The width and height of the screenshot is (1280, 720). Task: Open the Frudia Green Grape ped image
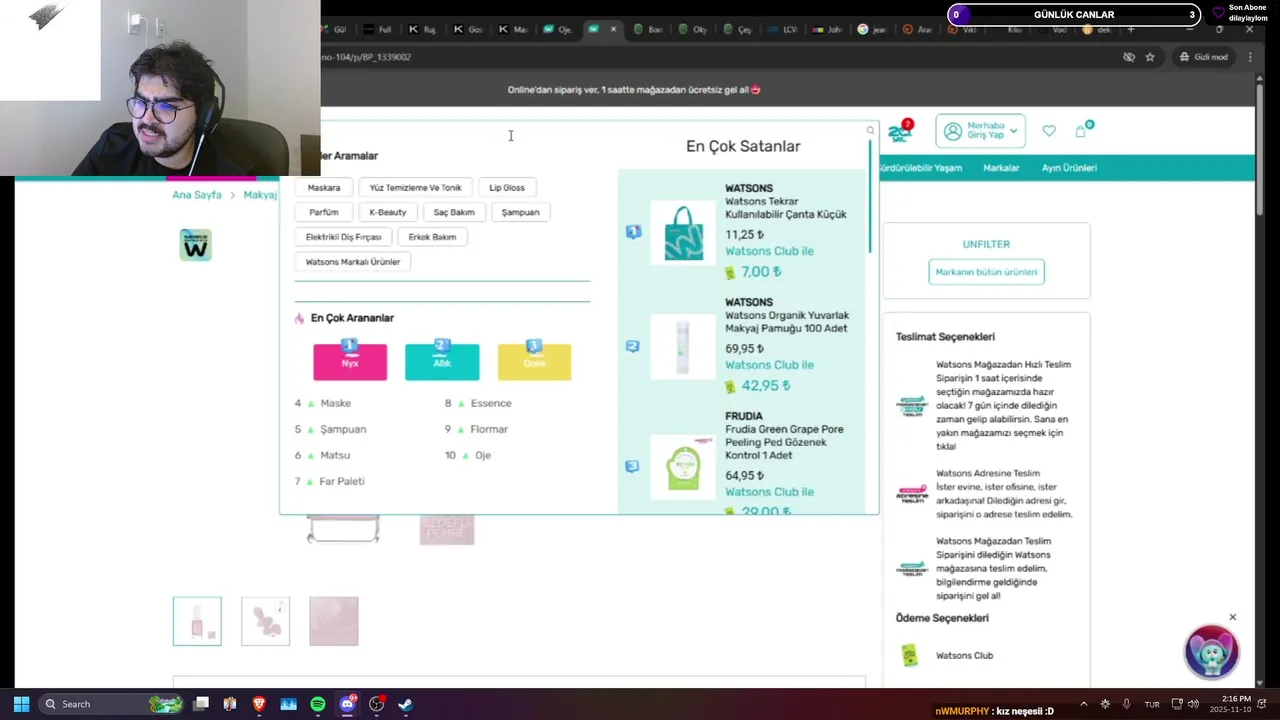[683, 467]
